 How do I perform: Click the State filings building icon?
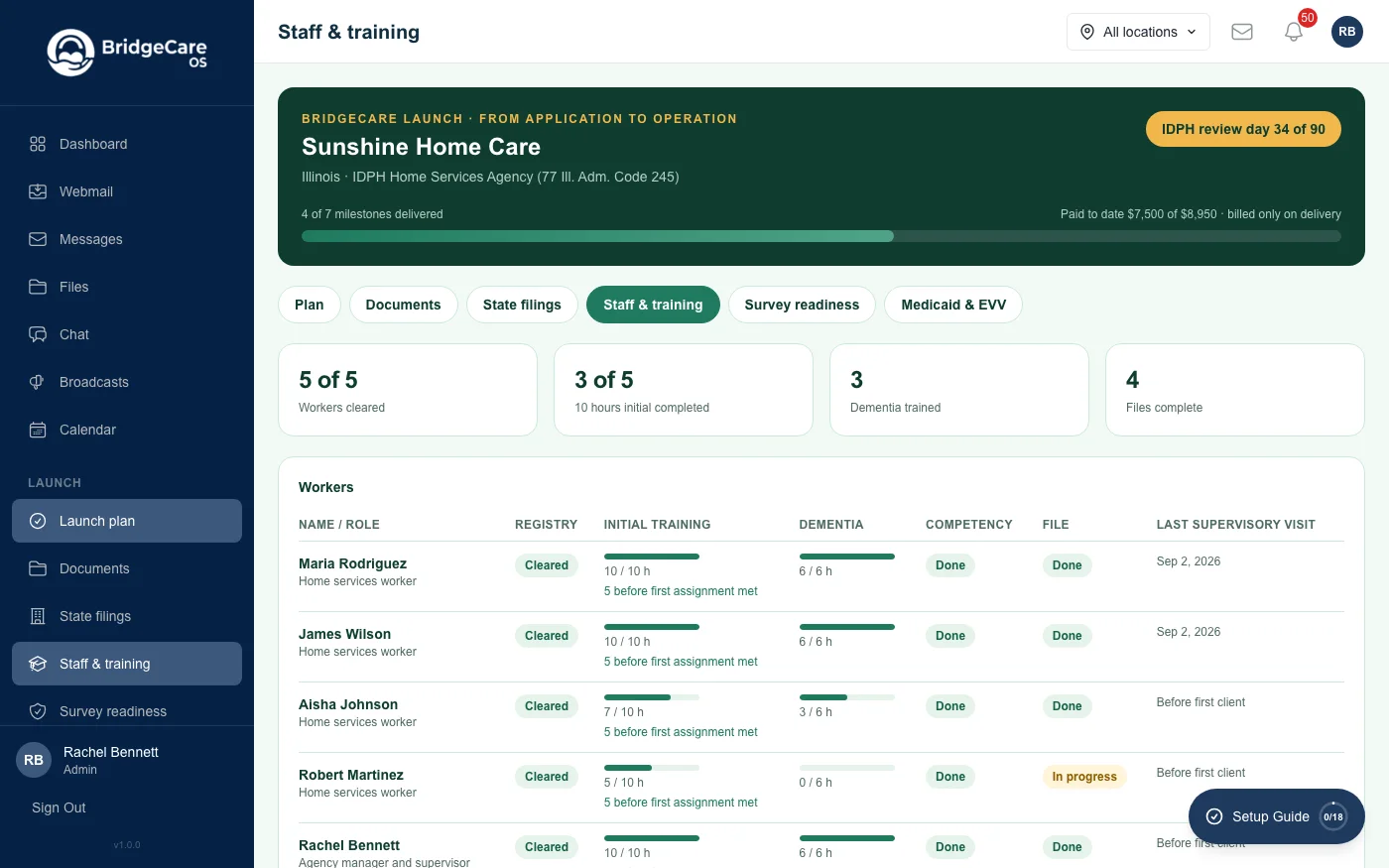(38, 616)
